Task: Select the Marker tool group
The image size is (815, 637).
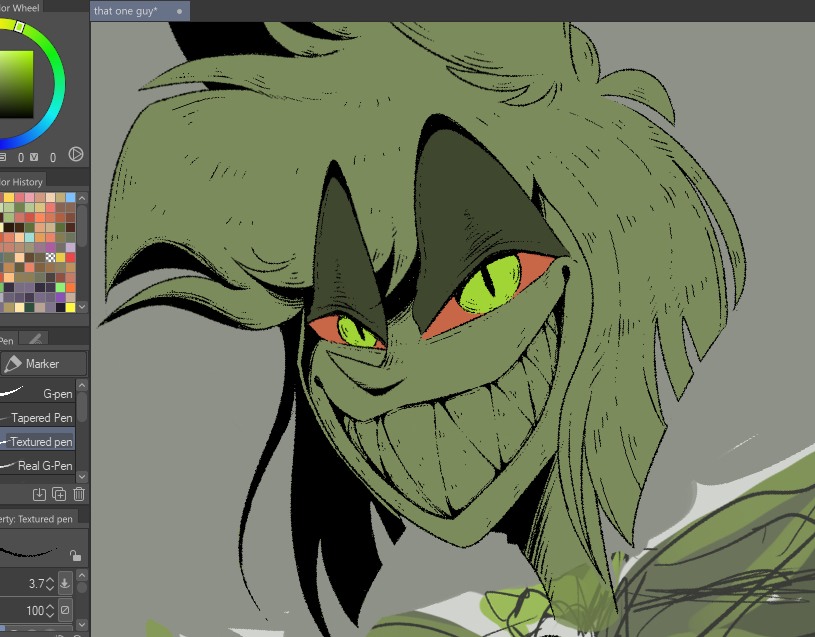Action: point(44,364)
